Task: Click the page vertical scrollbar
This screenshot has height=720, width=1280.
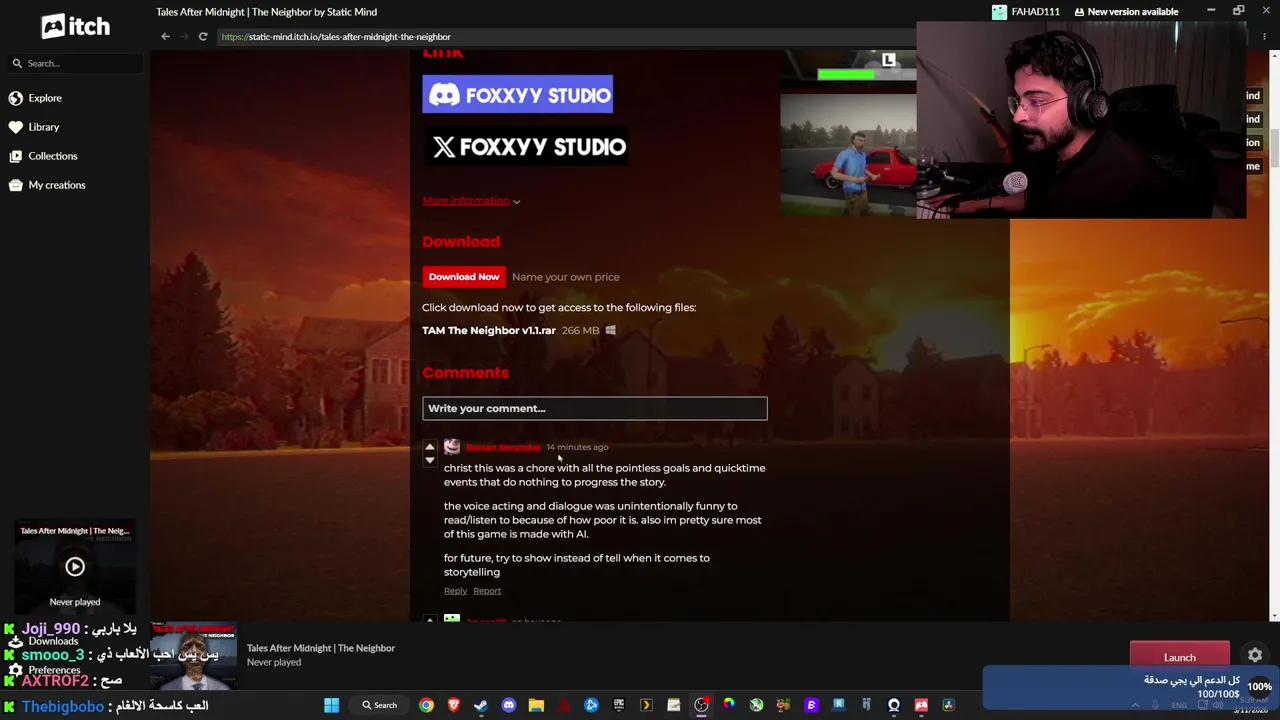Action: (1274, 150)
